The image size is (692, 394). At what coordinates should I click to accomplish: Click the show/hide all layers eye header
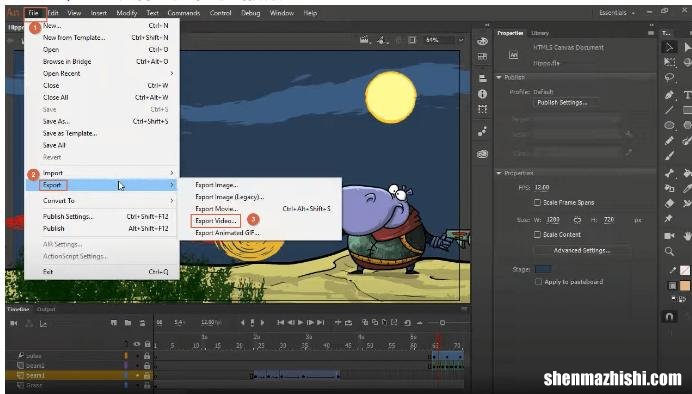point(137,344)
